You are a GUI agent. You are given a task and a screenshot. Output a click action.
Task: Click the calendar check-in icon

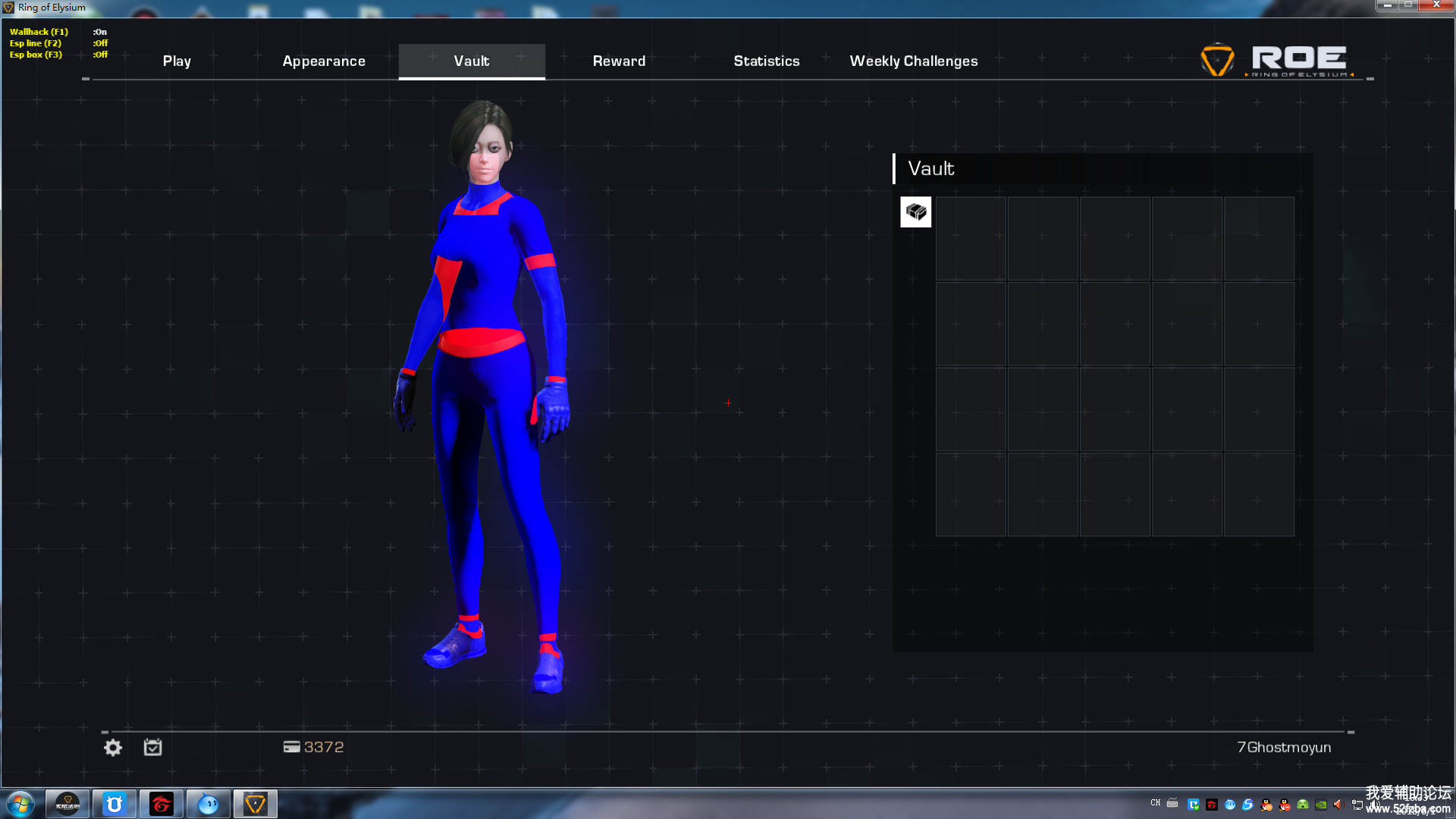(x=152, y=748)
